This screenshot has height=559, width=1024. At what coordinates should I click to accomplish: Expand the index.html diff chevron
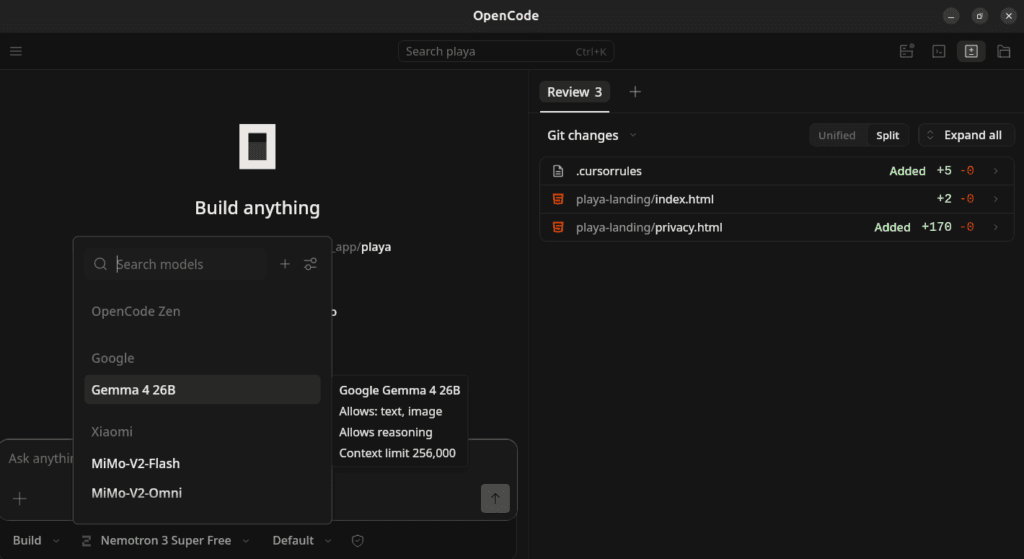[996, 199]
